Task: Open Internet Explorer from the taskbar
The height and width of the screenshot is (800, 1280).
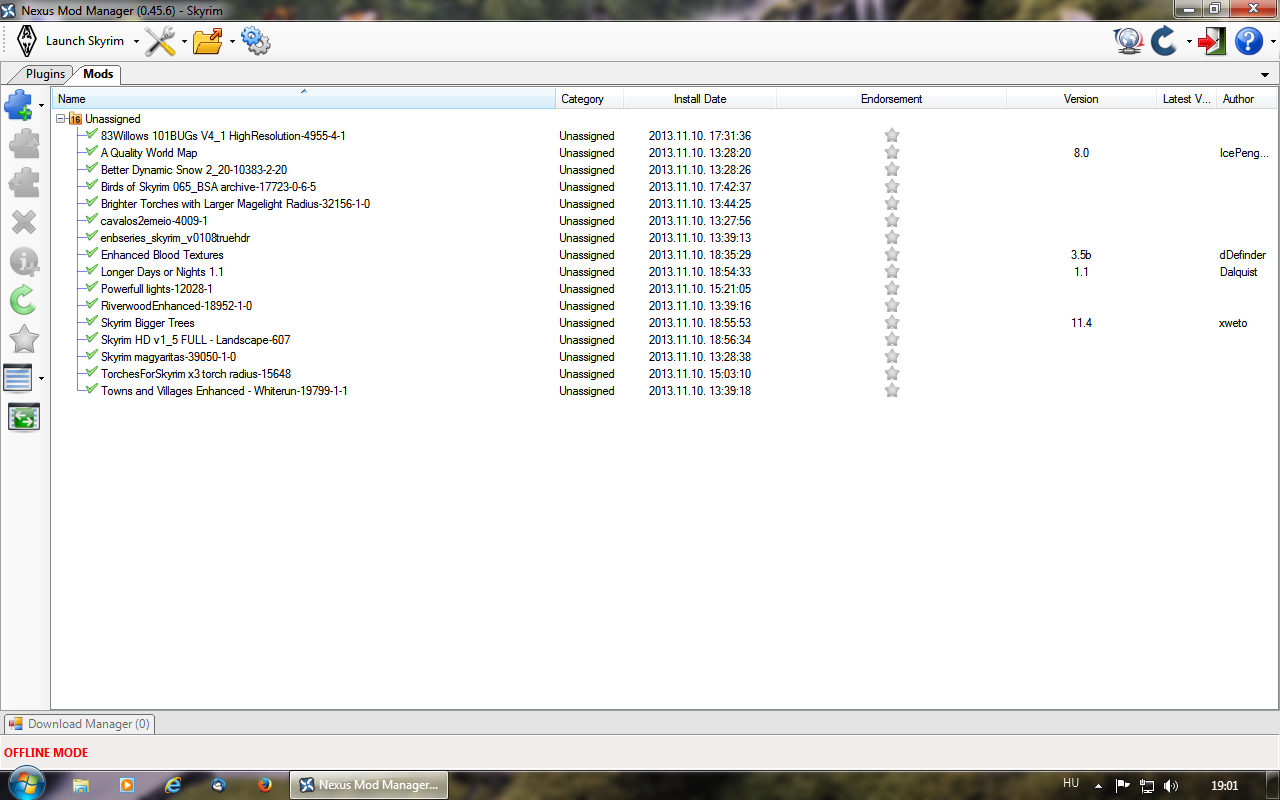Action: (172, 785)
